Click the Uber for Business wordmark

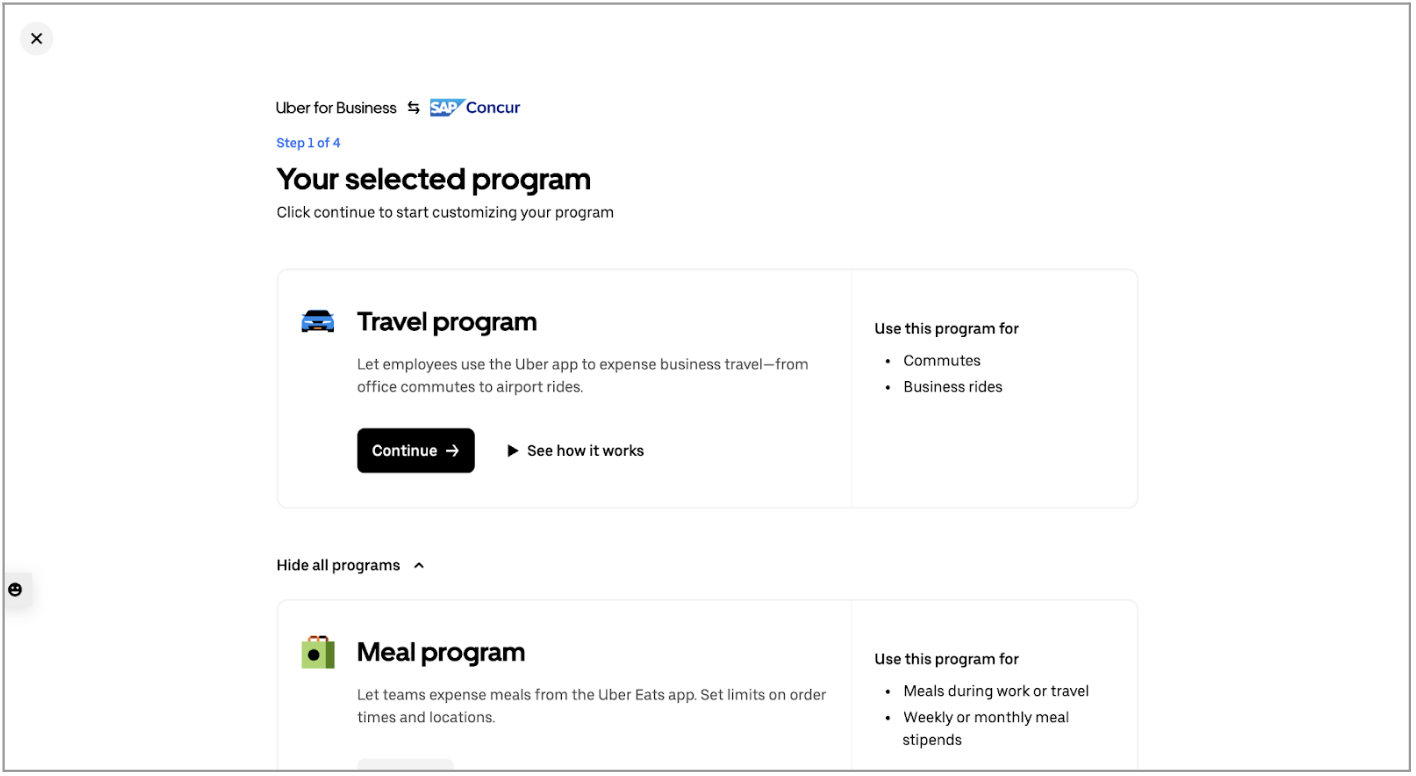click(x=336, y=107)
